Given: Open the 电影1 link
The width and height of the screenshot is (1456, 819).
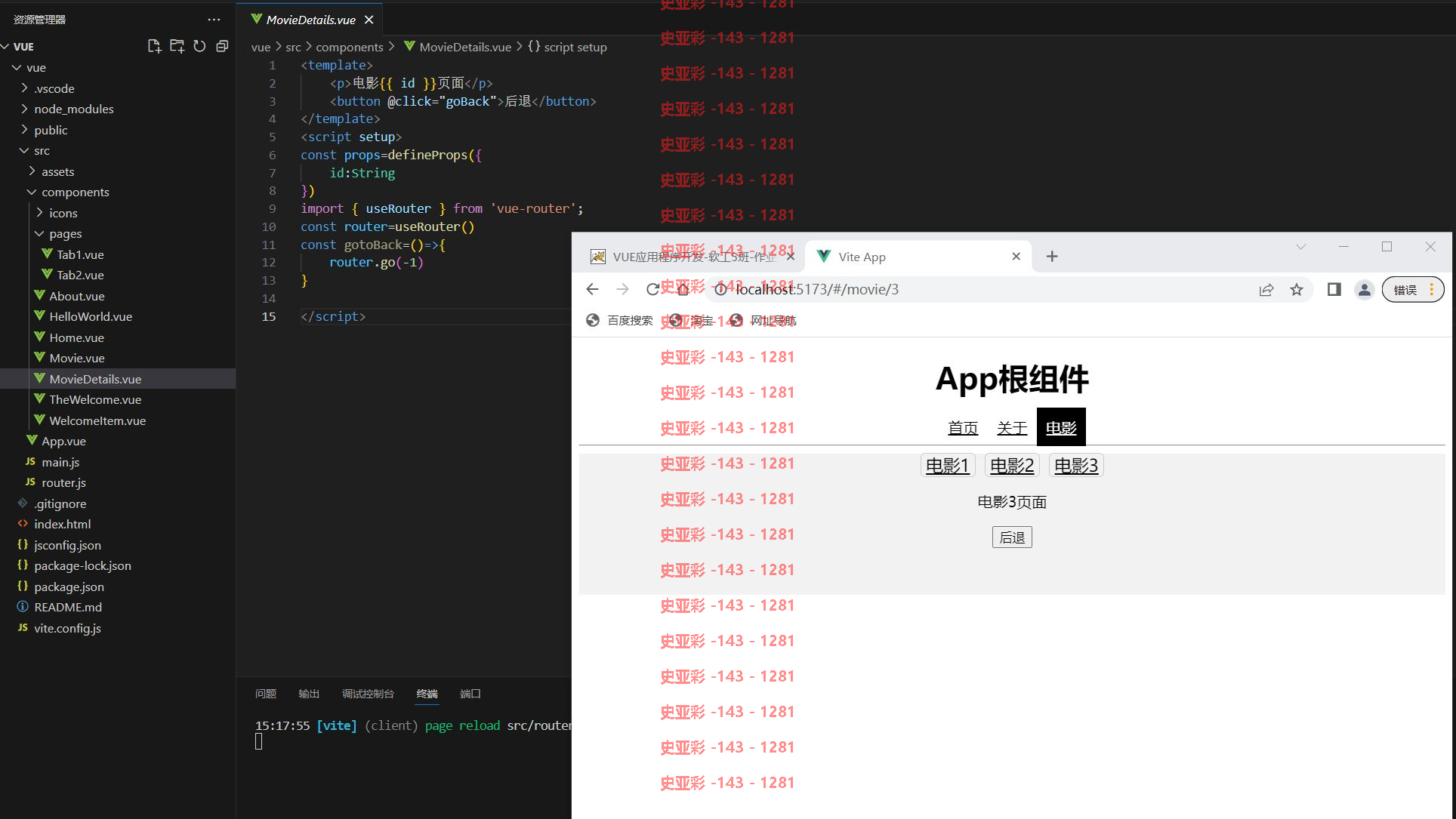Looking at the screenshot, I should click(948, 466).
